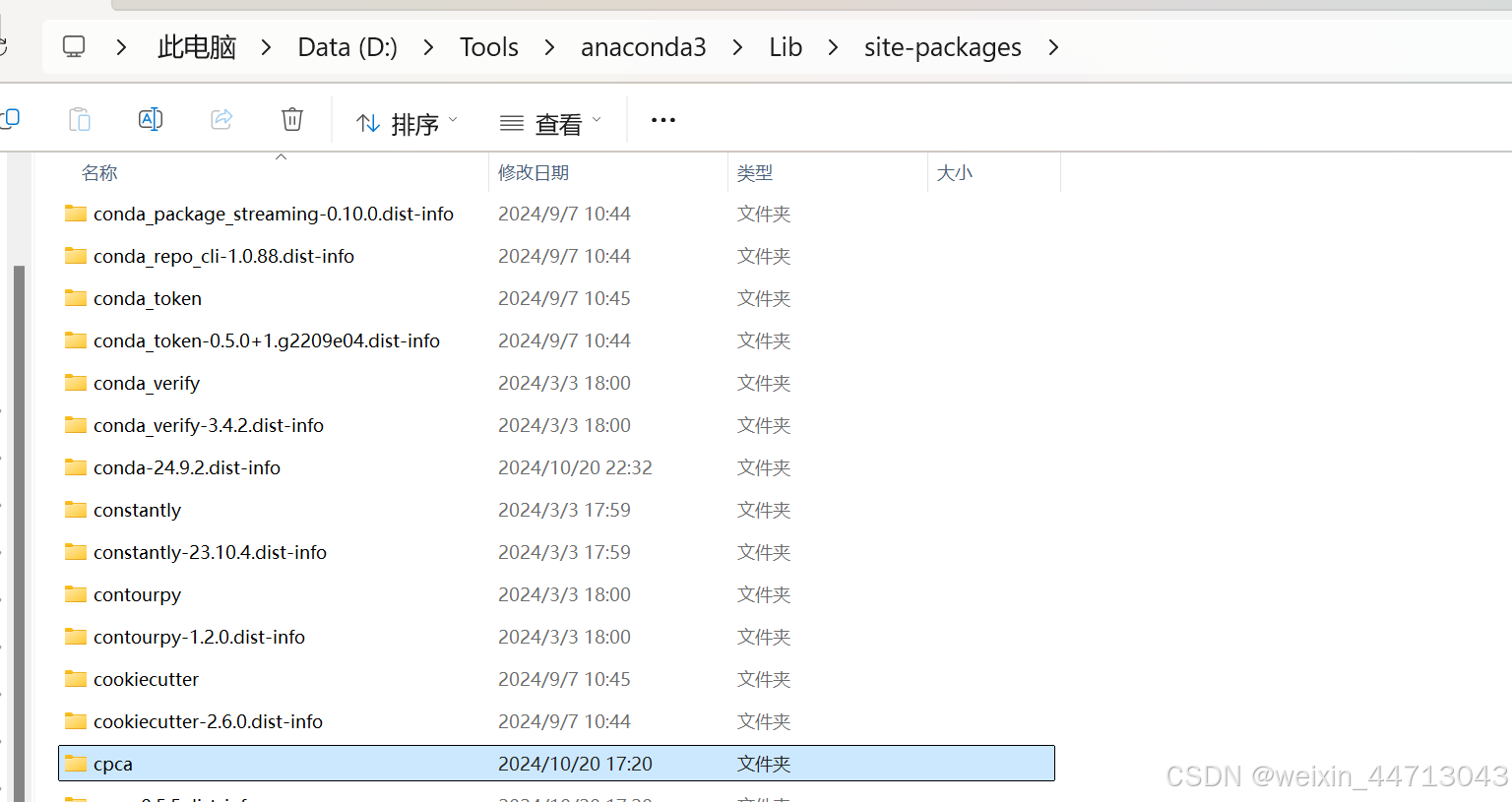Share the selected folder using share icon

220,119
